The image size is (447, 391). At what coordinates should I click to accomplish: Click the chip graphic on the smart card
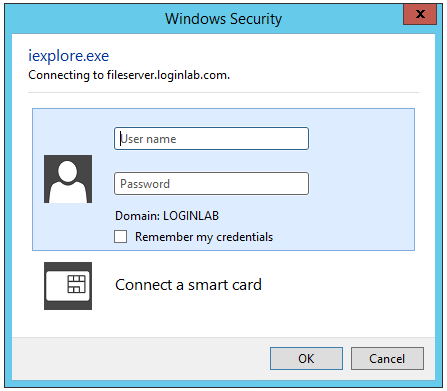(77, 284)
